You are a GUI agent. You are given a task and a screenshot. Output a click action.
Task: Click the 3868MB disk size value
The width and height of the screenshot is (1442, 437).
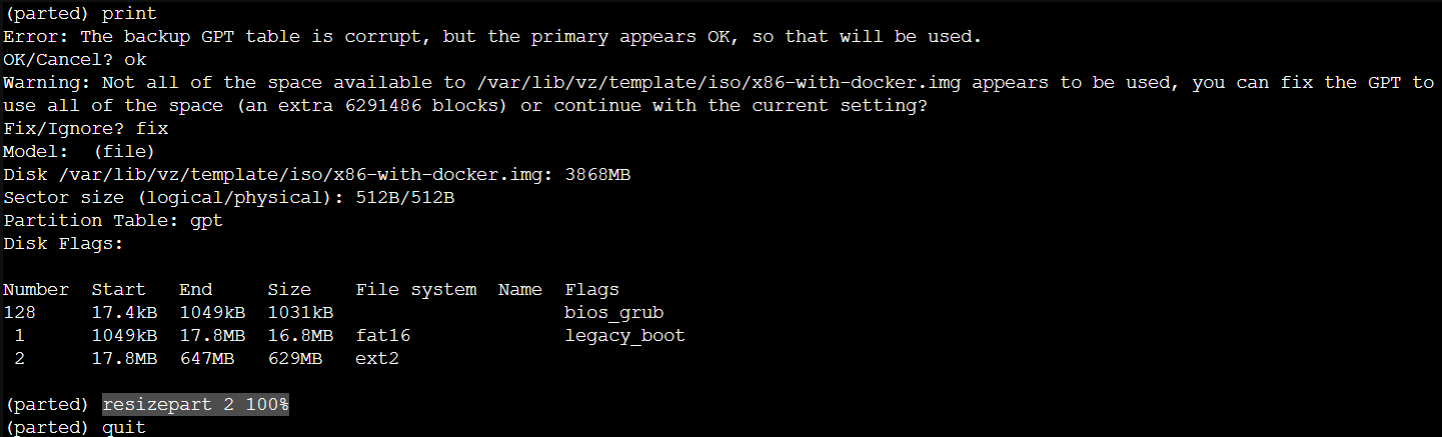point(597,175)
